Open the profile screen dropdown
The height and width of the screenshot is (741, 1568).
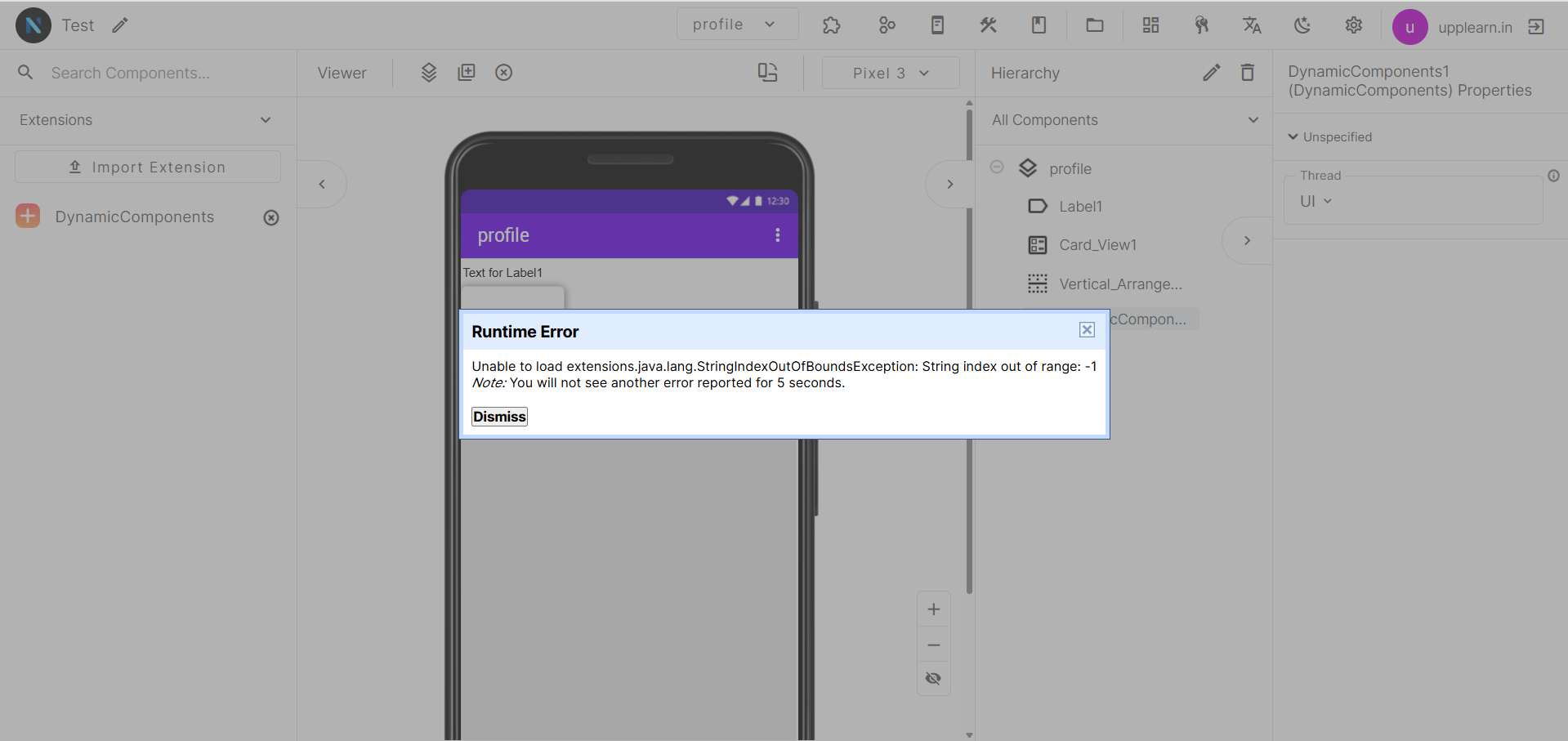[737, 25]
